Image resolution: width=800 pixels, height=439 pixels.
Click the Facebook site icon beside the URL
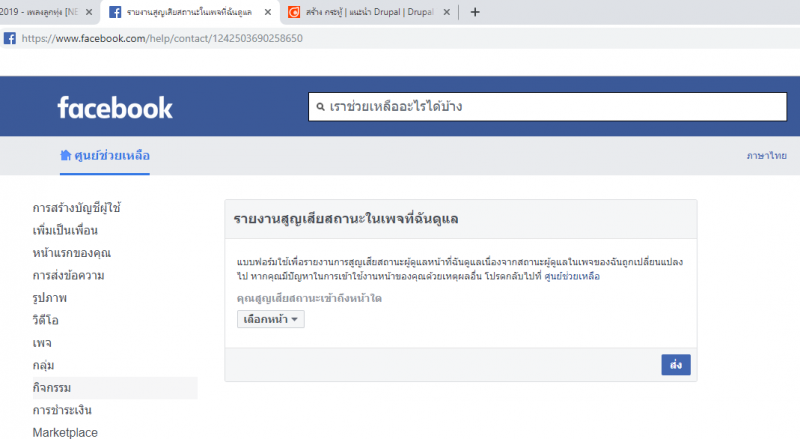coord(10,38)
